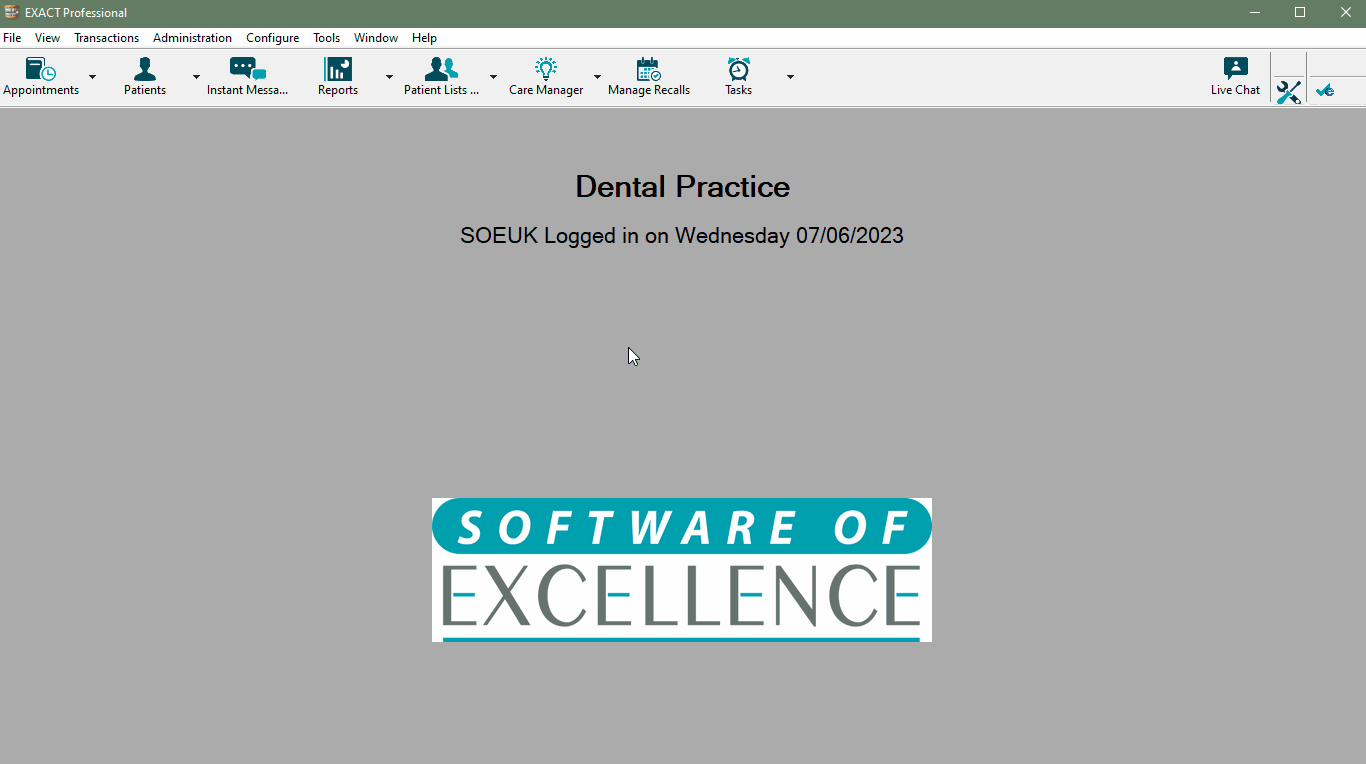The width and height of the screenshot is (1366, 764).
Task: Click the Software of Excellence logo
Action: (x=682, y=570)
